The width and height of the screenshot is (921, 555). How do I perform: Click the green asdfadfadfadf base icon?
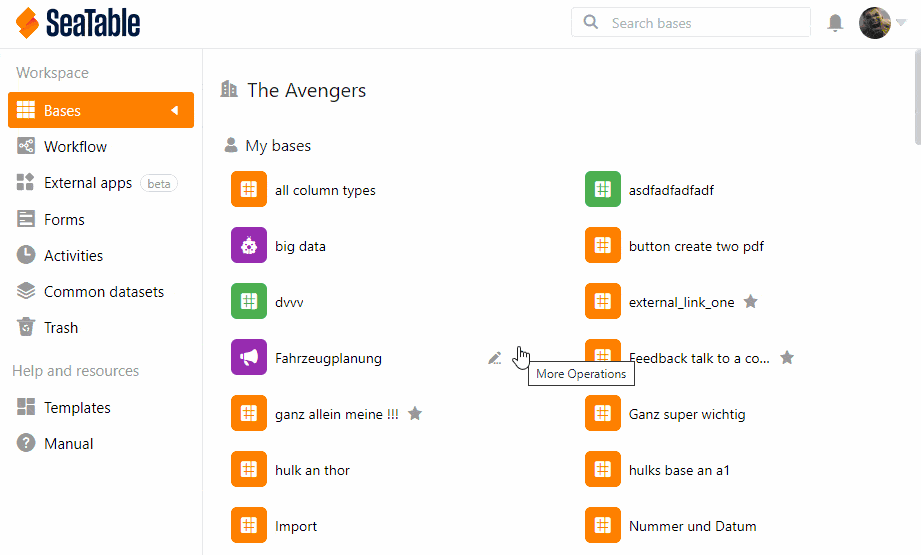click(602, 190)
